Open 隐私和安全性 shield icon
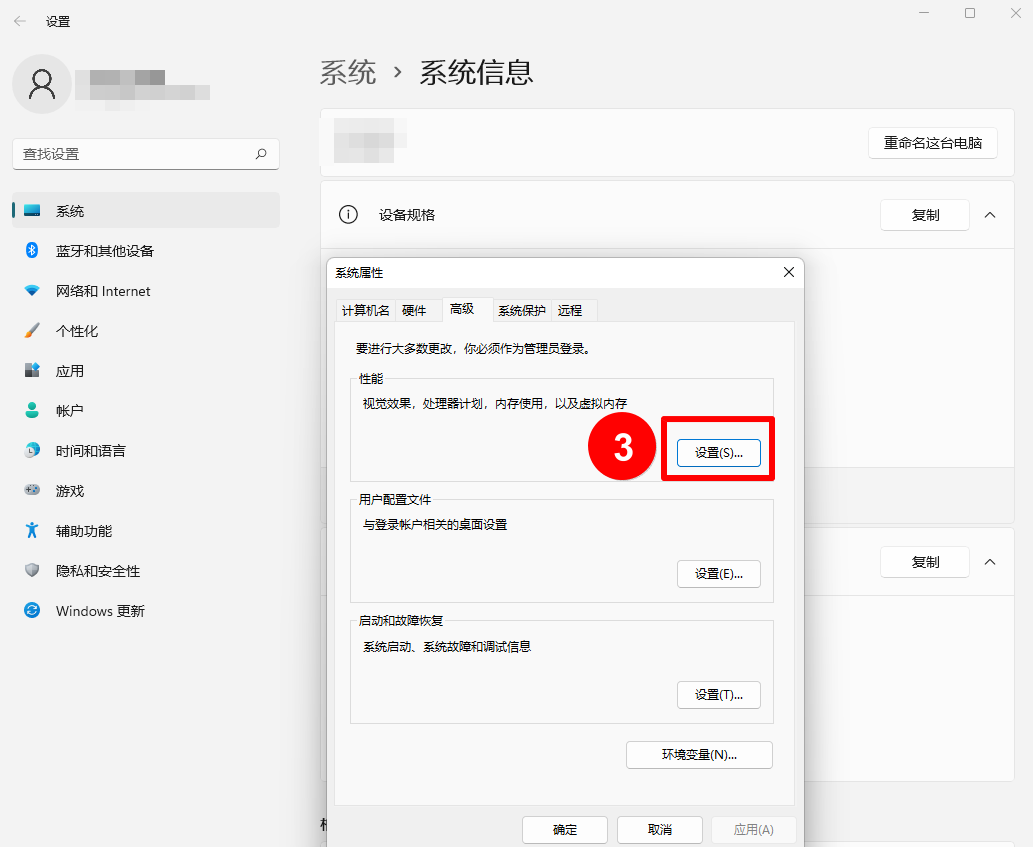1033x847 pixels. point(32,571)
